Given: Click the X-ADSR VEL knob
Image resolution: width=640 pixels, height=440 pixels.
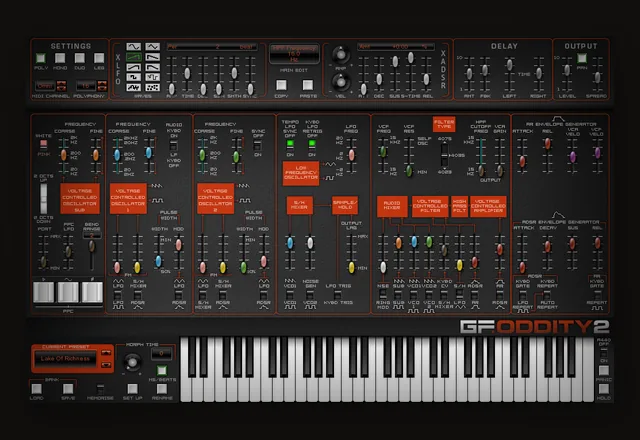Looking at the screenshot, I should [340, 82].
